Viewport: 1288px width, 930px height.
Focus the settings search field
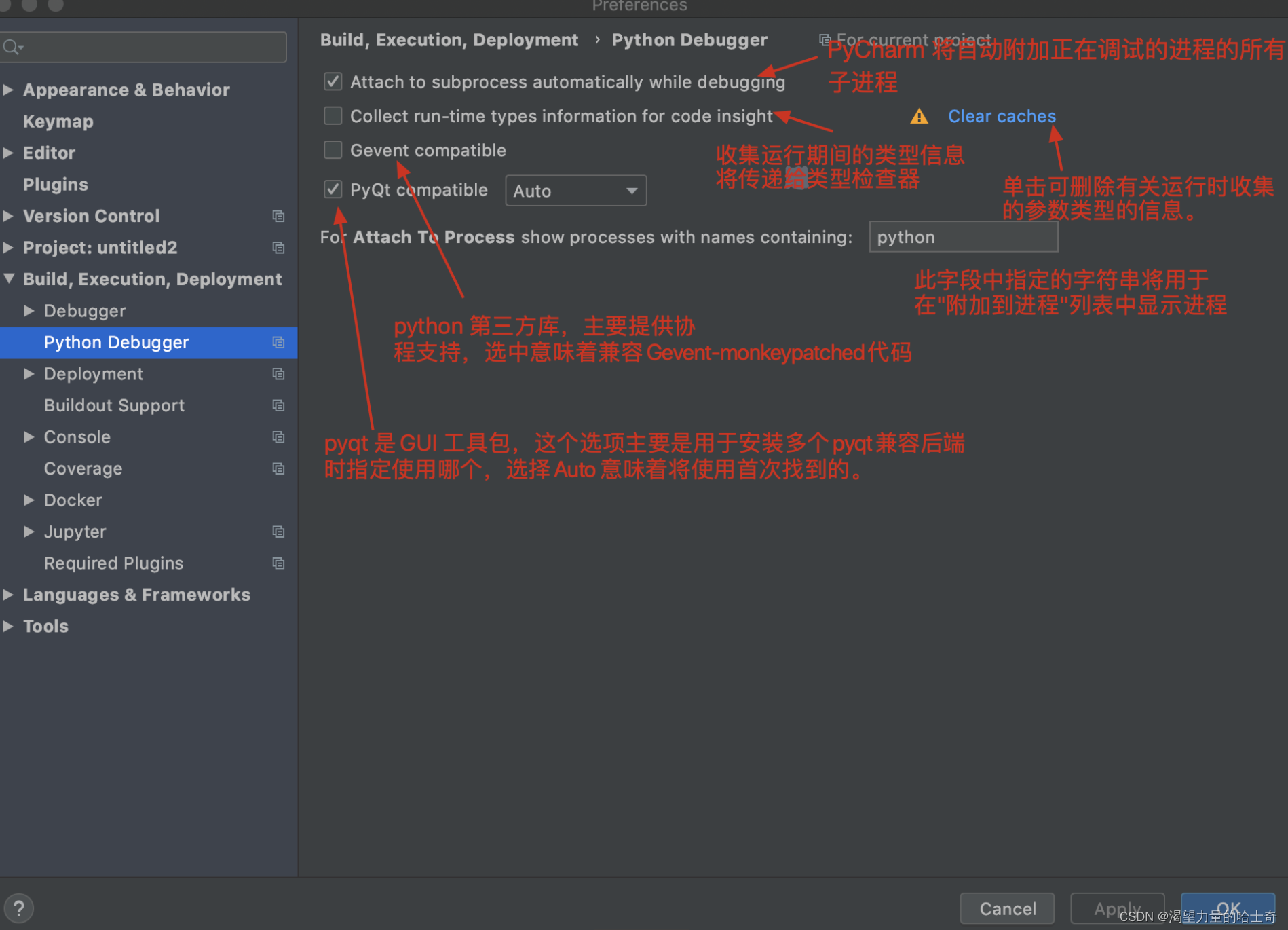143,47
